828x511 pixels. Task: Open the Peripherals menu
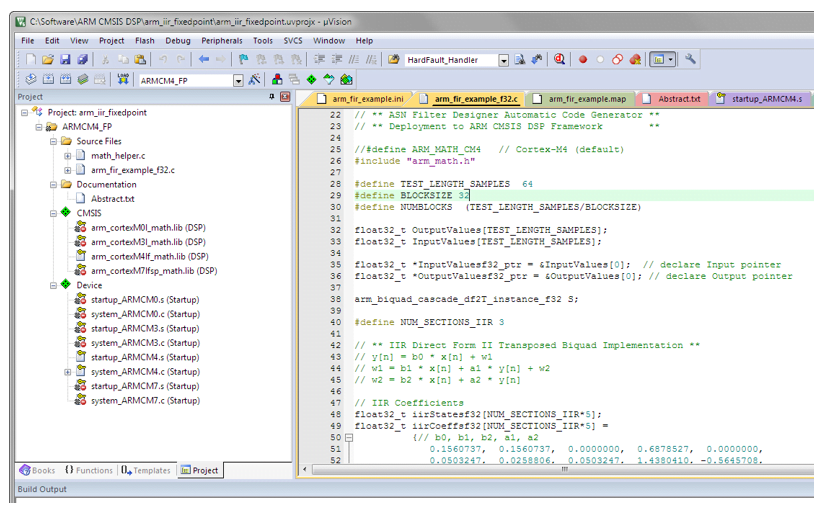point(222,41)
